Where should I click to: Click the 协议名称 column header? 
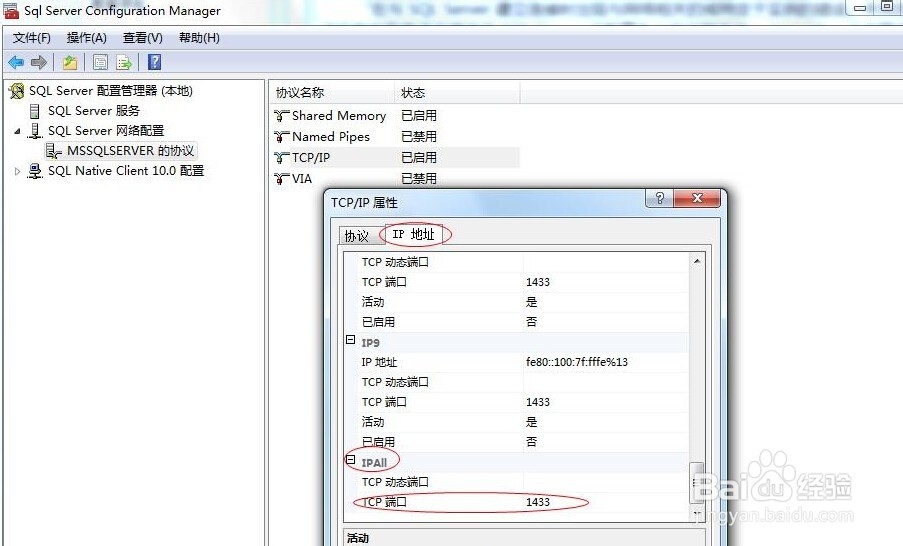(x=332, y=92)
